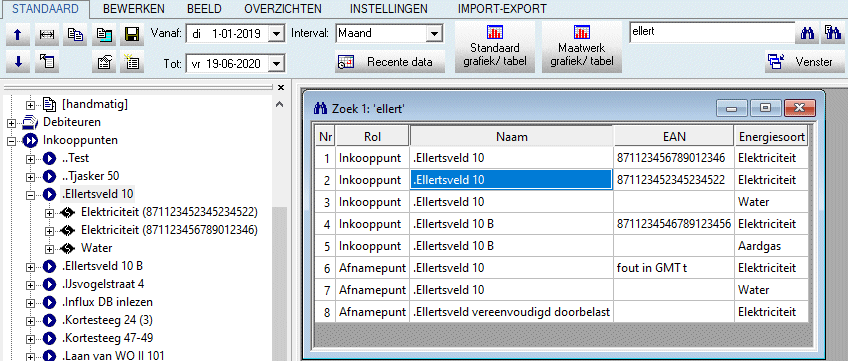The height and width of the screenshot is (361, 848).
Task: Open the Tot date dropdown
Action: click(x=276, y=64)
